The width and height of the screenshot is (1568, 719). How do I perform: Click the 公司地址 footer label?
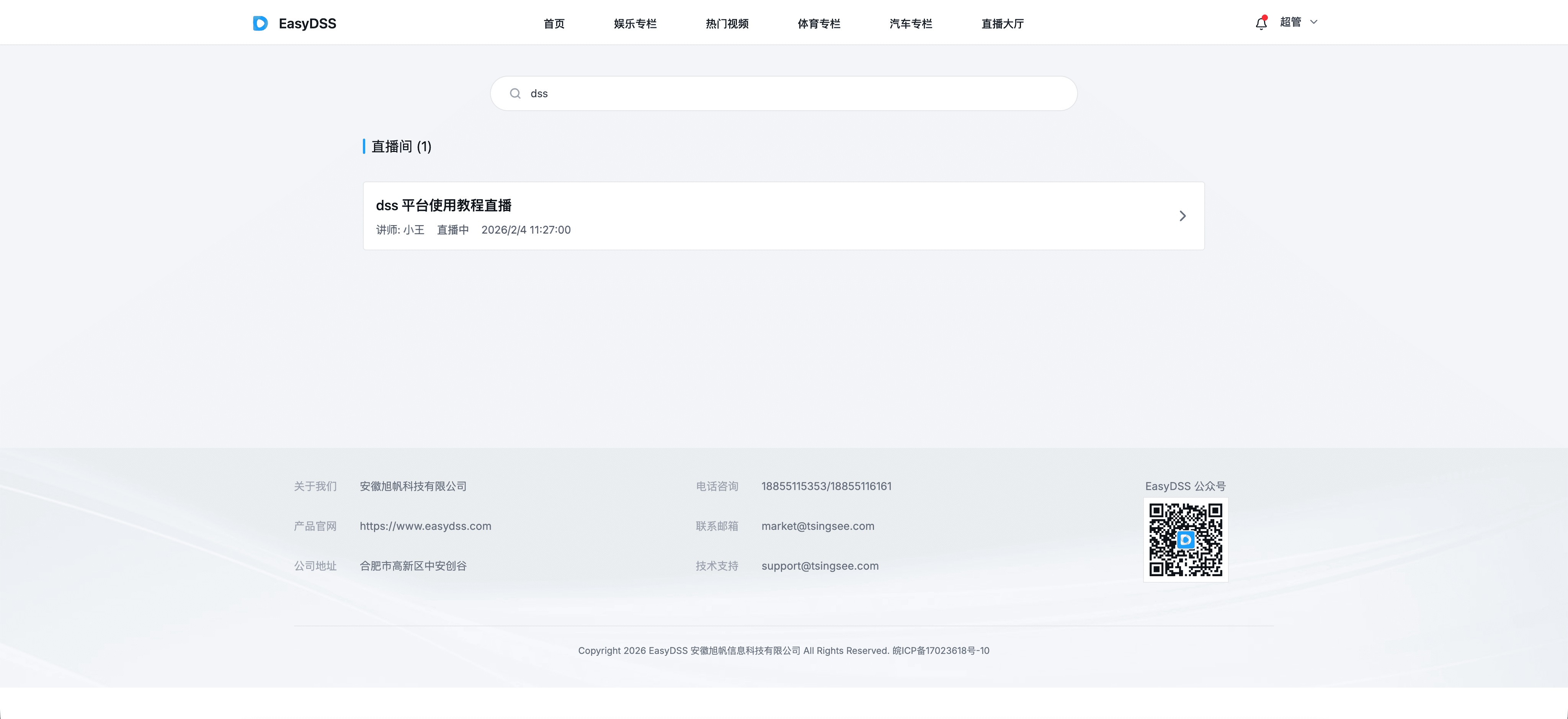(315, 565)
